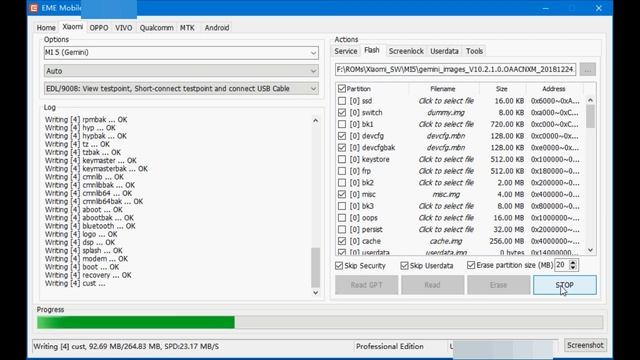640x360 pixels.
Task: Click the Filename column header
Action: 442,89
